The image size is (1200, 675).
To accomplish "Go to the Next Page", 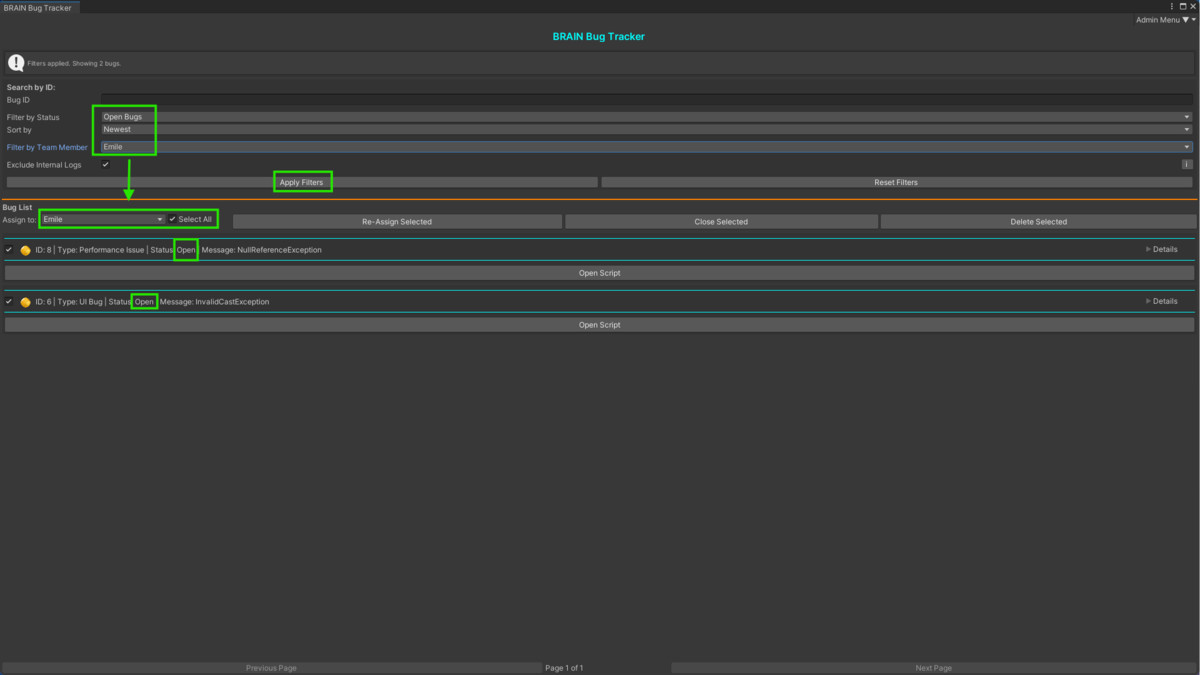I will (x=934, y=668).
